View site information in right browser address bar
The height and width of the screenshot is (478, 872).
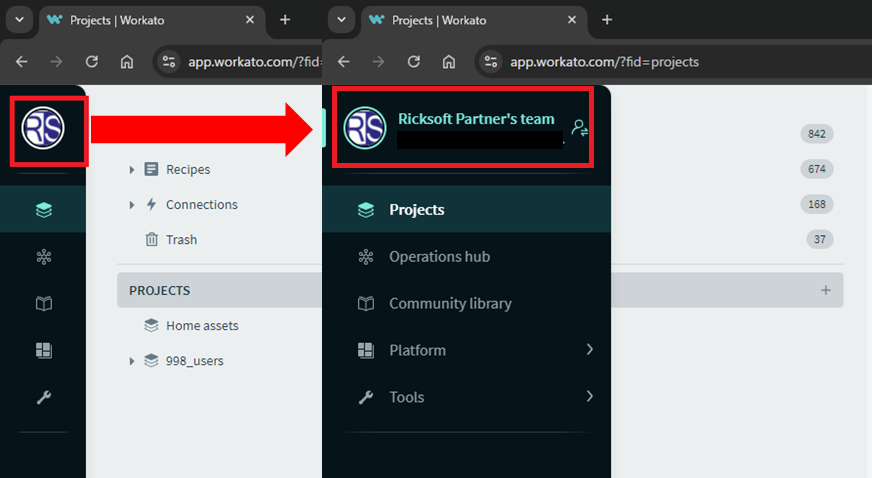(490, 62)
